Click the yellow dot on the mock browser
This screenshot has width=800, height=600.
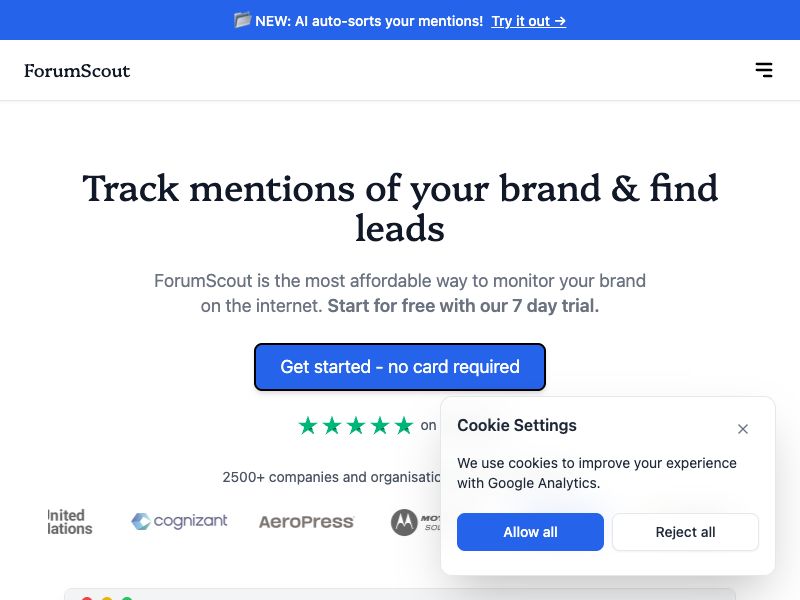[106, 599]
